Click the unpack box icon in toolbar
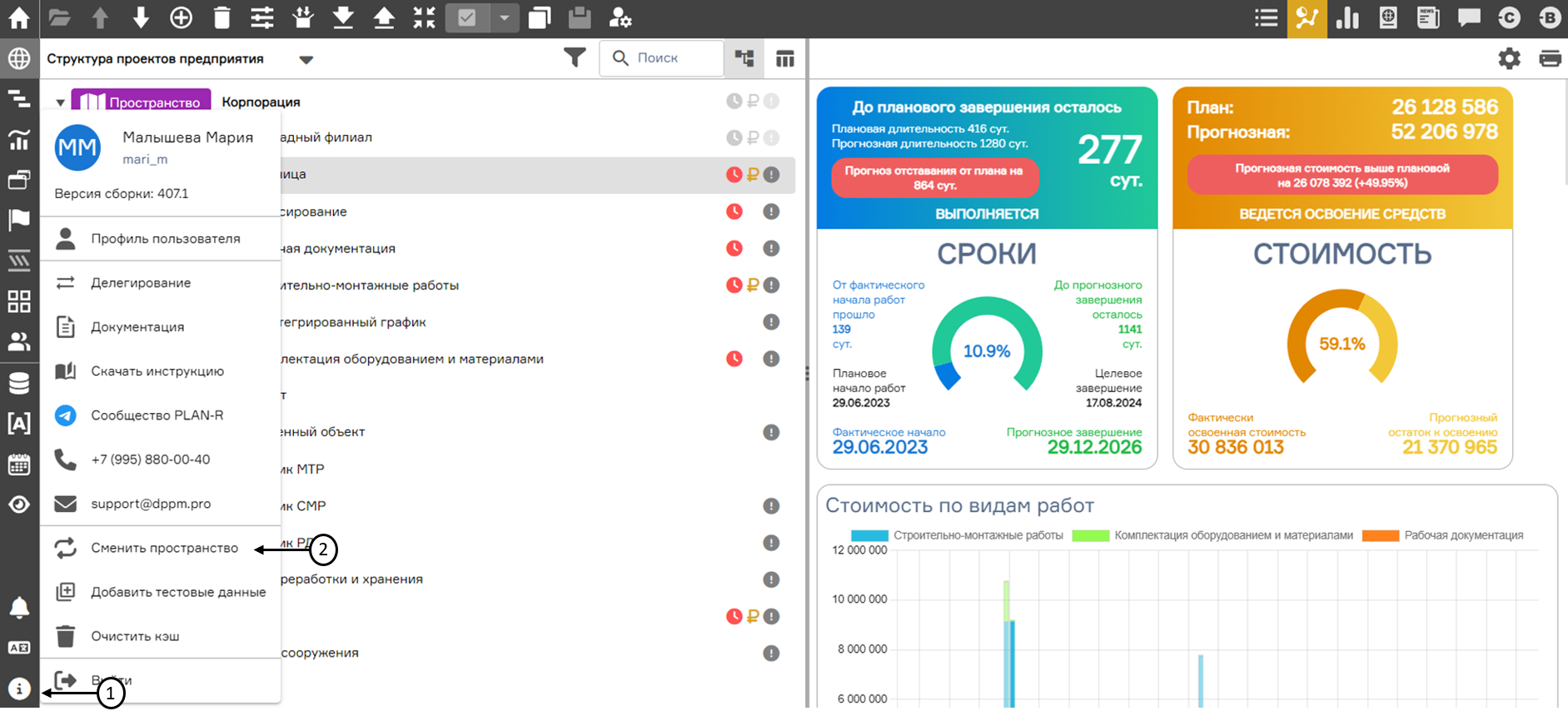The width and height of the screenshot is (1568, 711). click(x=303, y=17)
